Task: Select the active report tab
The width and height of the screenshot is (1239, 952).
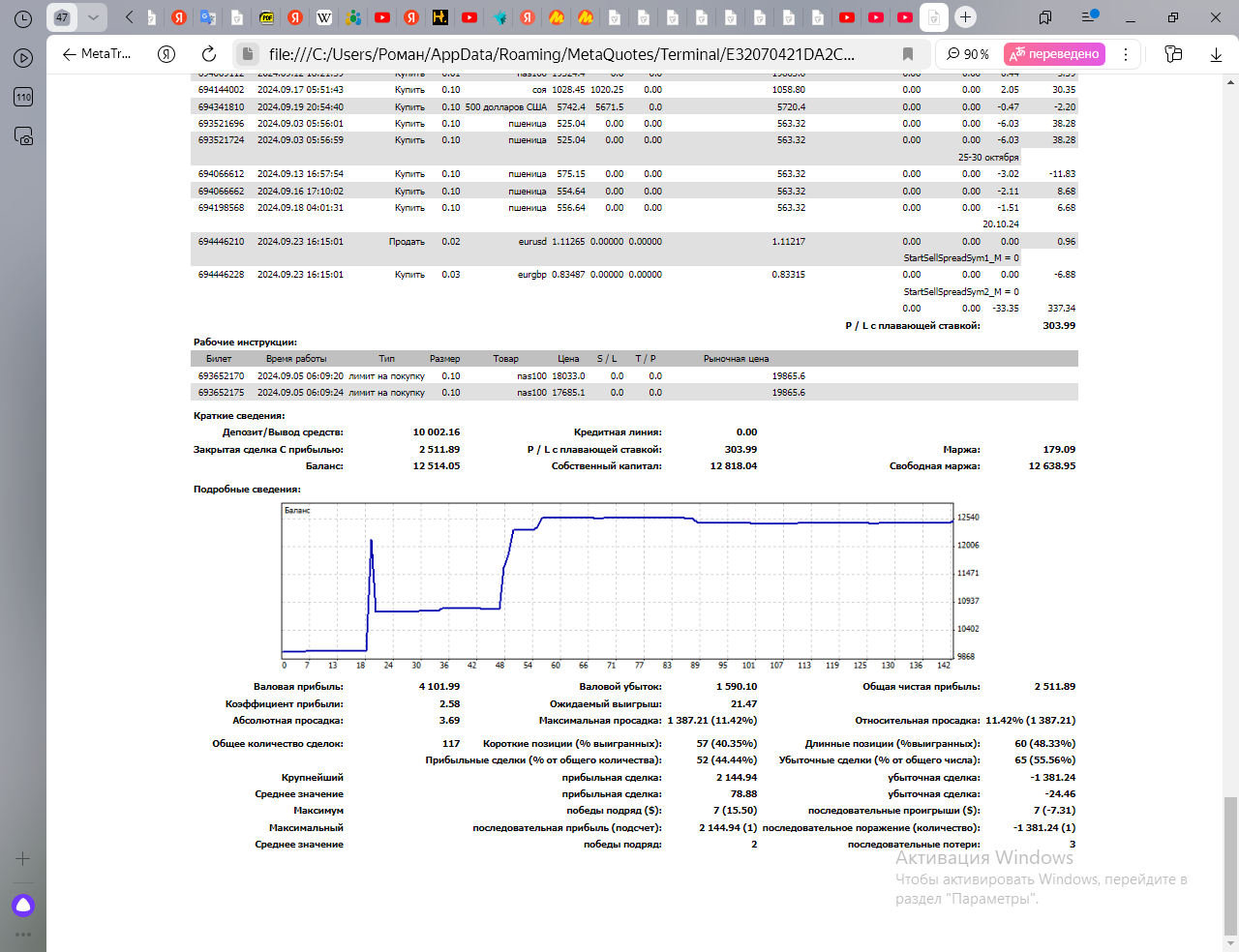Action: (933, 17)
